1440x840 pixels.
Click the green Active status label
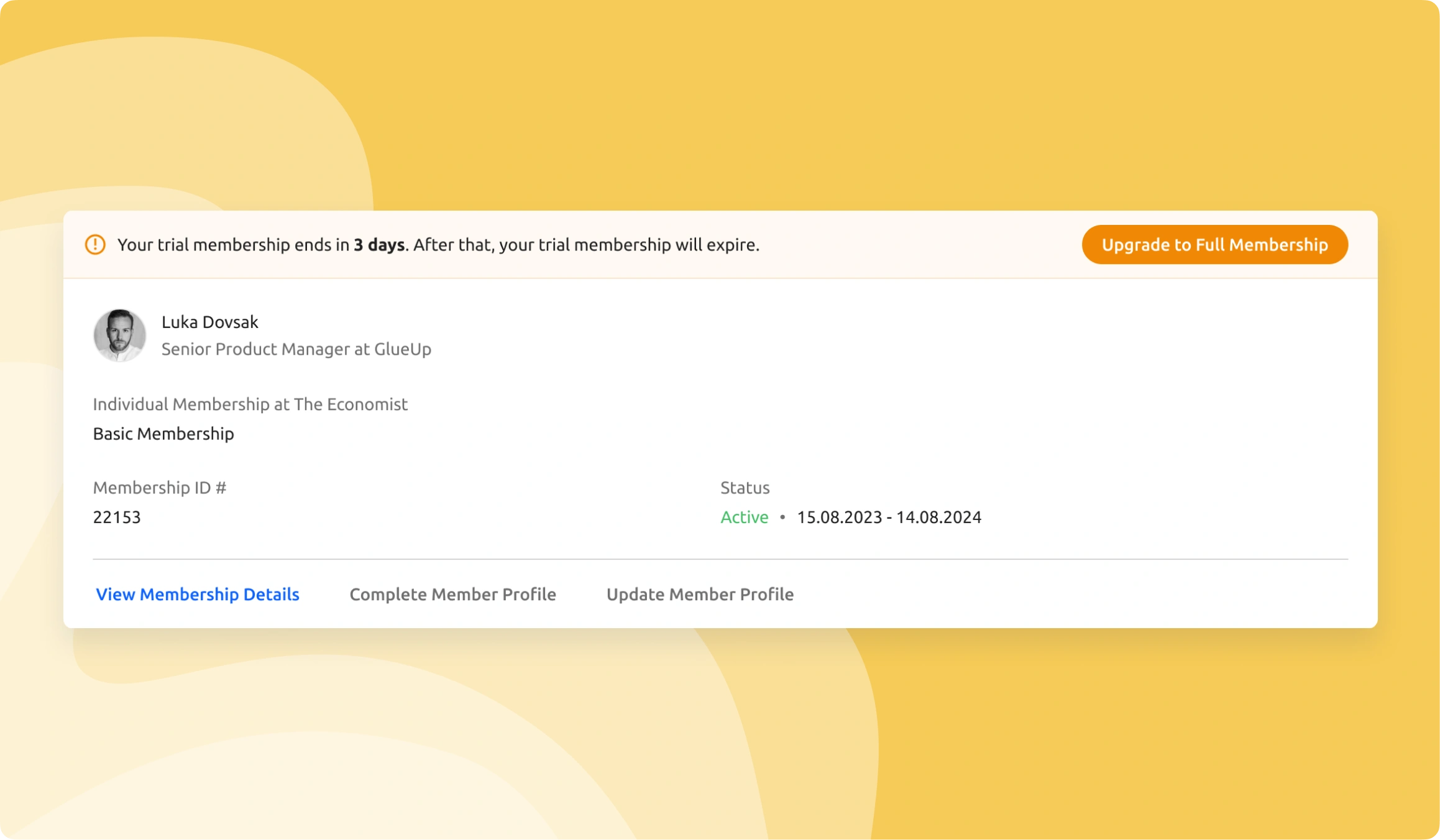click(744, 517)
